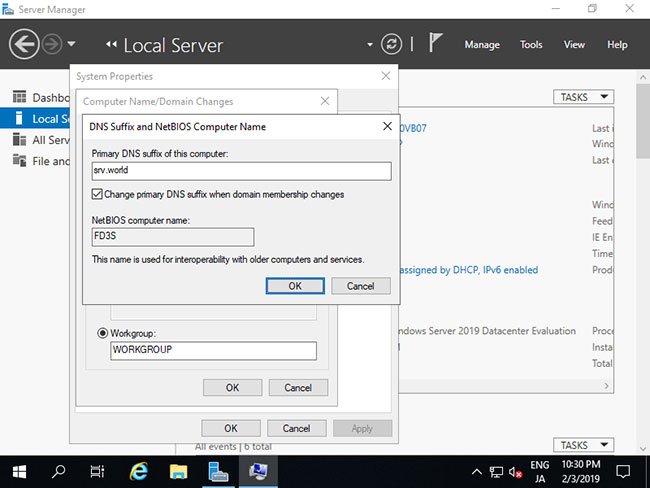Screen dimensions: 650x488
Task: Open the notifications flag
Action: 435,42
